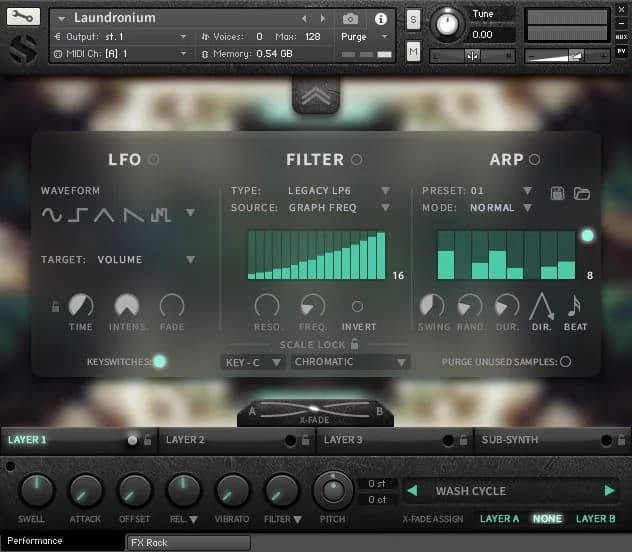Open the instrument info icon

pyautogui.click(x=380, y=19)
